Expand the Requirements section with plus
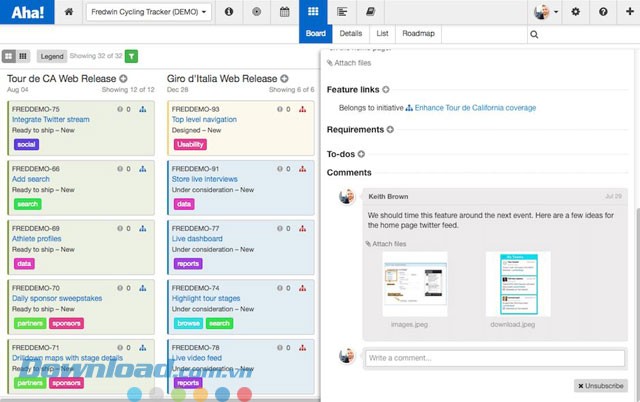Viewport: 640px width, 402px height. click(x=390, y=129)
